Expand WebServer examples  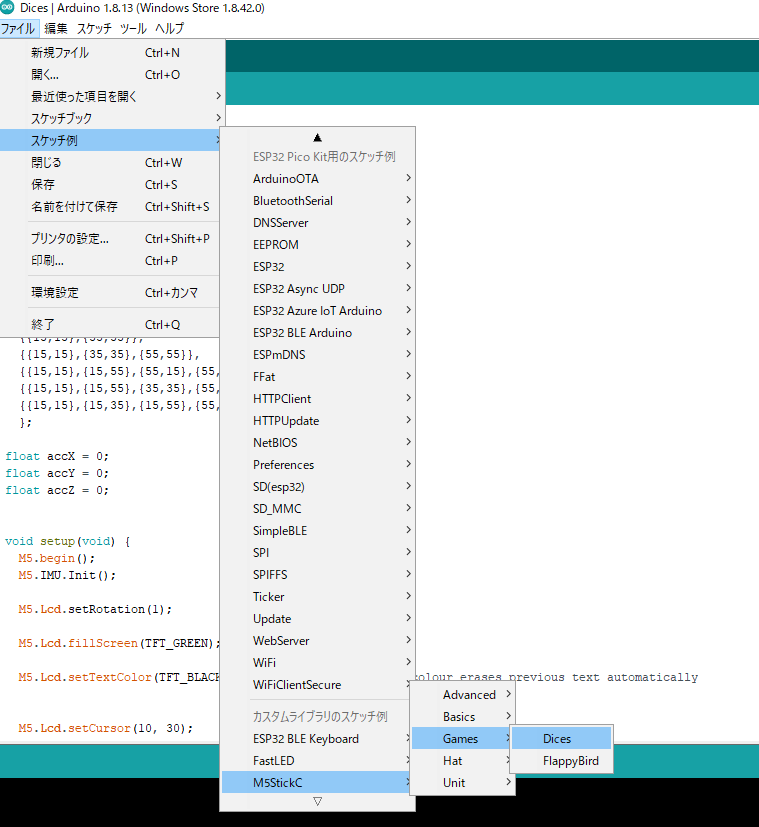(318, 641)
